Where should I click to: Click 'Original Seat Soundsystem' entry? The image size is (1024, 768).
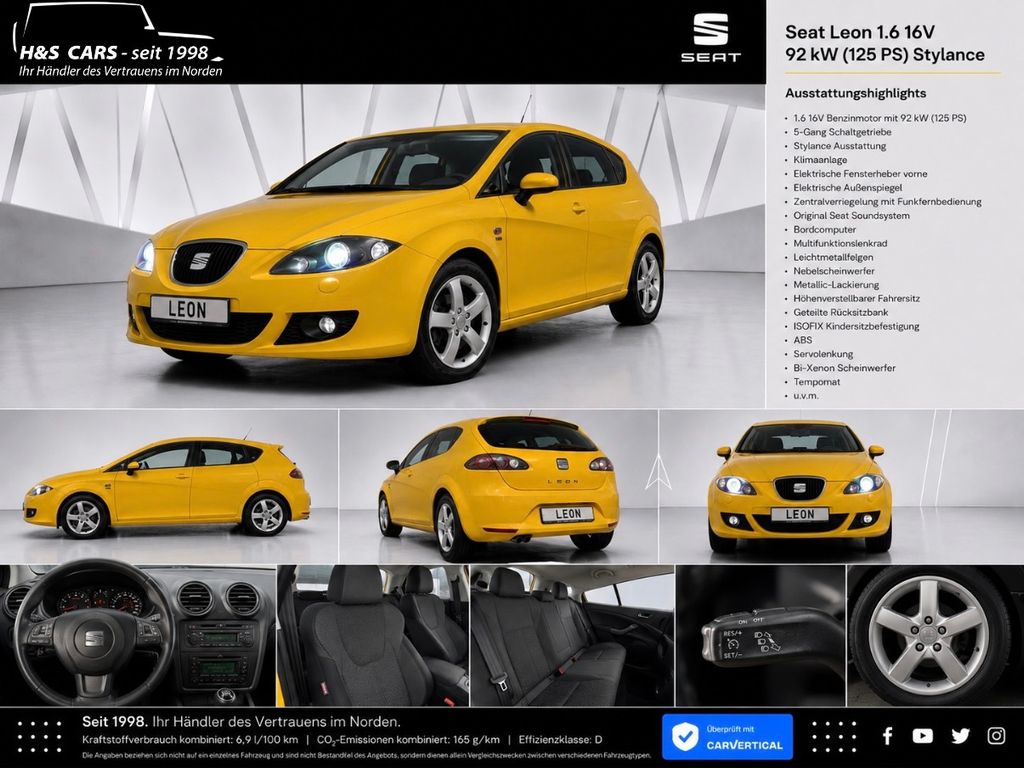[x=851, y=216]
